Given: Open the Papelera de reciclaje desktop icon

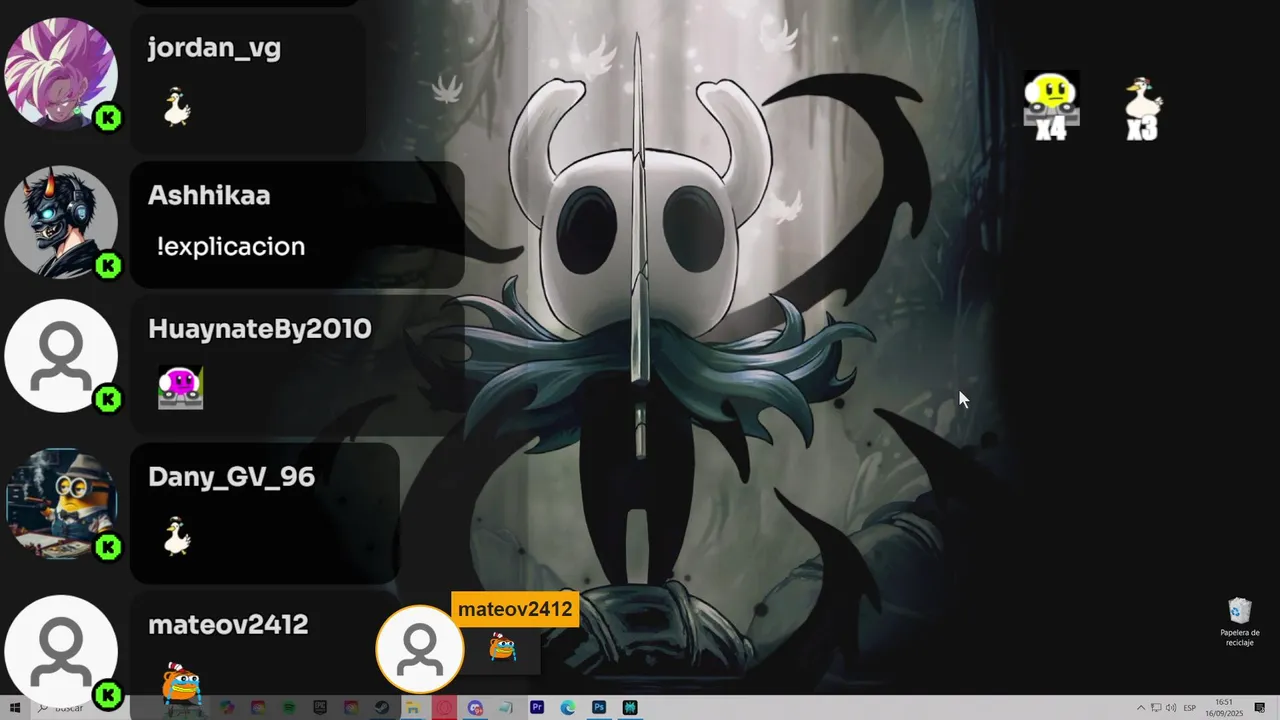Looking at the screenshot, I should pos(1239,622).
